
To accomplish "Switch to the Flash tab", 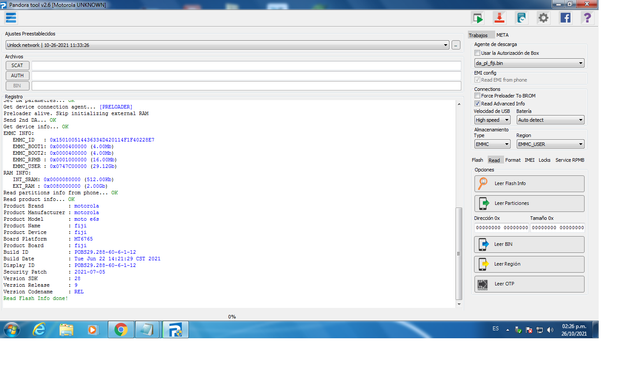I will point(477,160).
